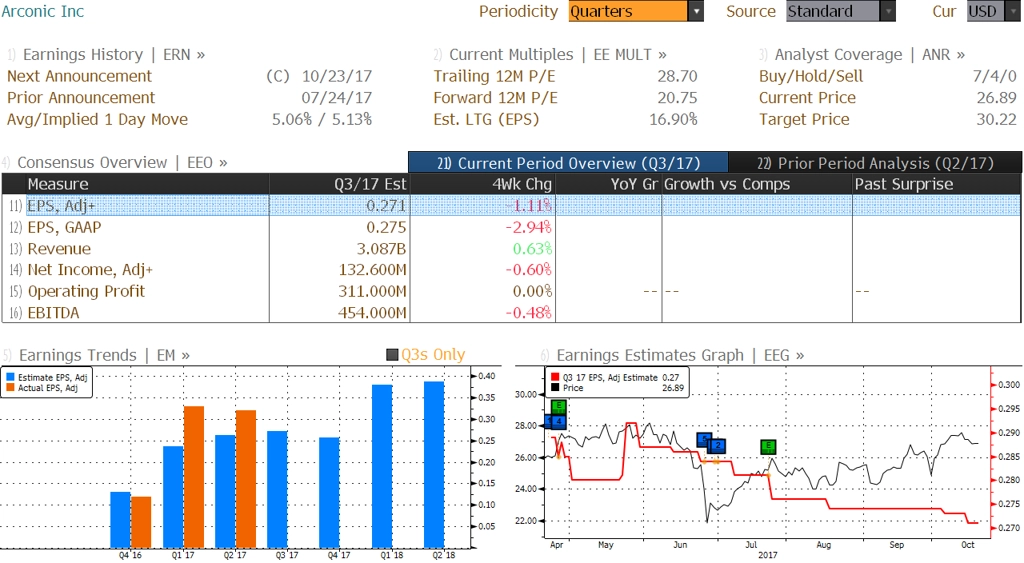Click the YoY Gr column header
The height and width of the screenshot is (563, 1024).
click(x=608, y=184)
